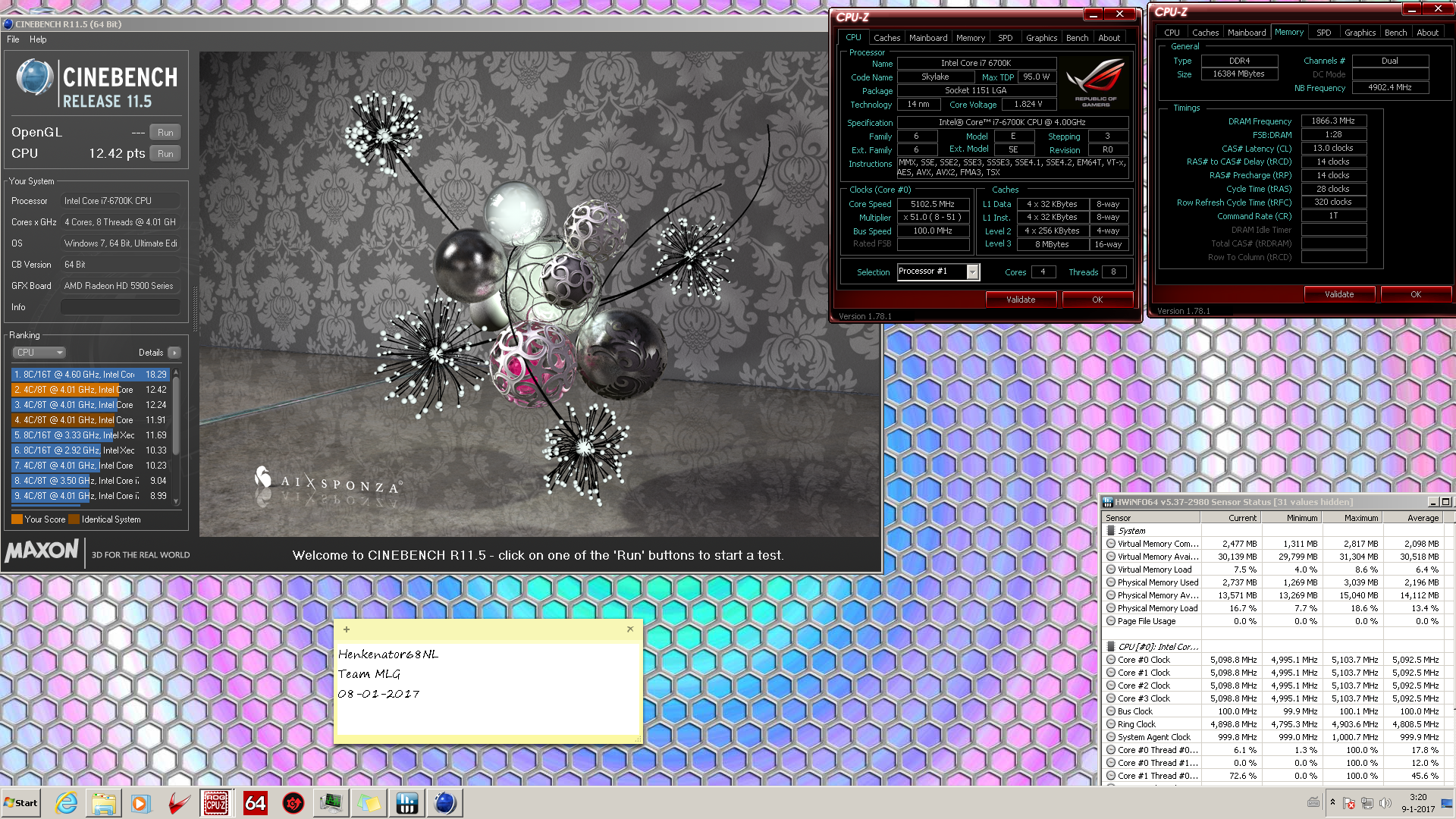Select CPU tab in right CPU-Z window
The width and height of the screenshot is (1456, 819).
(1172, 33)
